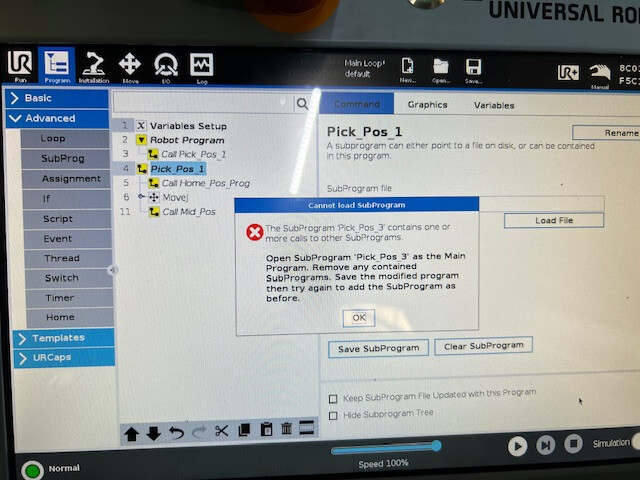Screen dimensions: 641x481
Task: Click the Redo arrow icon
Action: pyautogui.click(x=199, y=432)
